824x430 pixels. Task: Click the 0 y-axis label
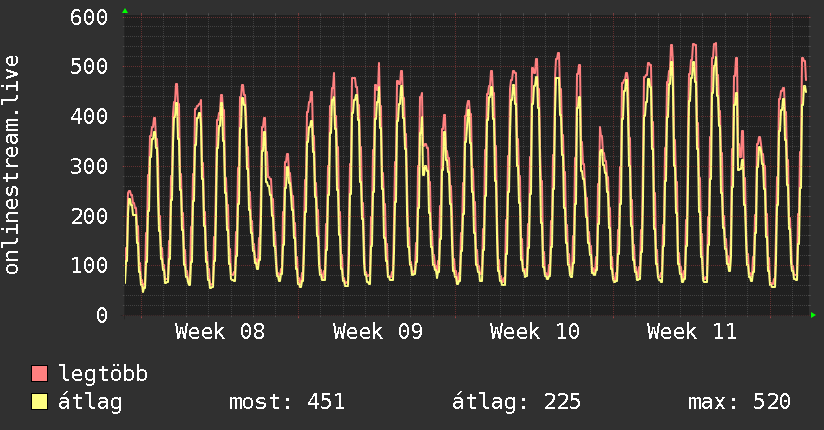tap(102, 315)
